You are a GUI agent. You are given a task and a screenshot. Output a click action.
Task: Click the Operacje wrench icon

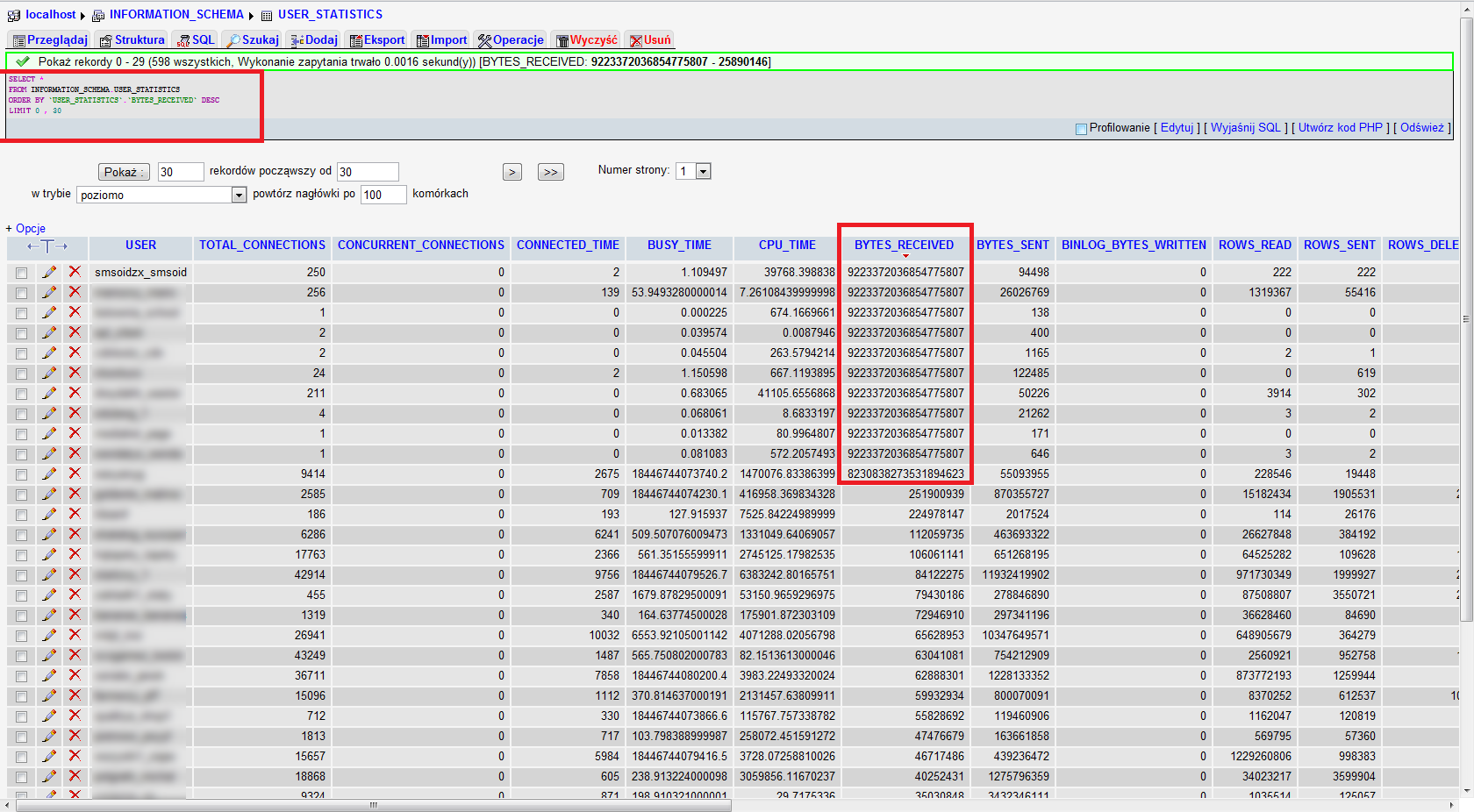tap(484, 40)
